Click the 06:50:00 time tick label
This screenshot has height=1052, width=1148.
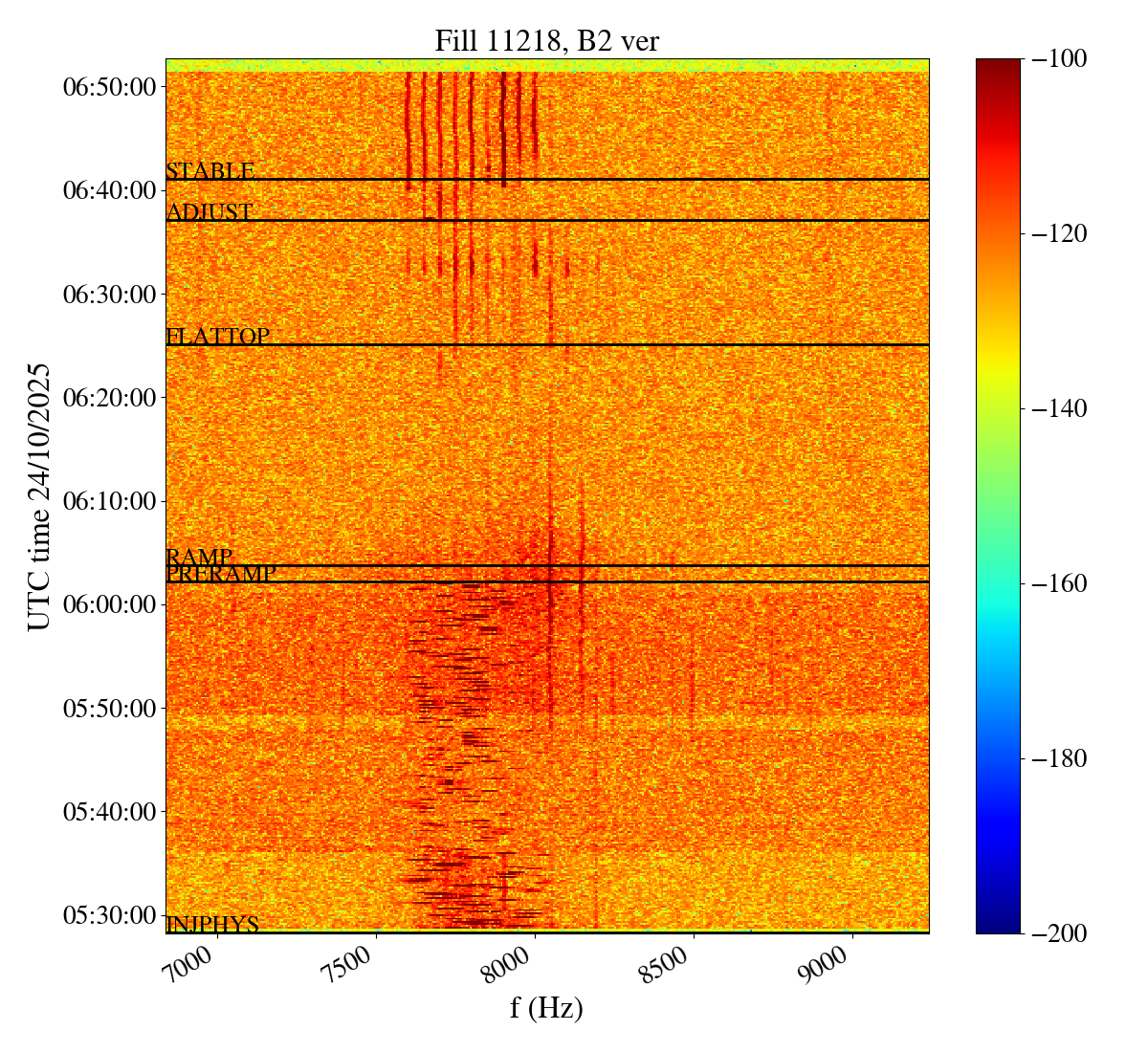tap(109, 87)
